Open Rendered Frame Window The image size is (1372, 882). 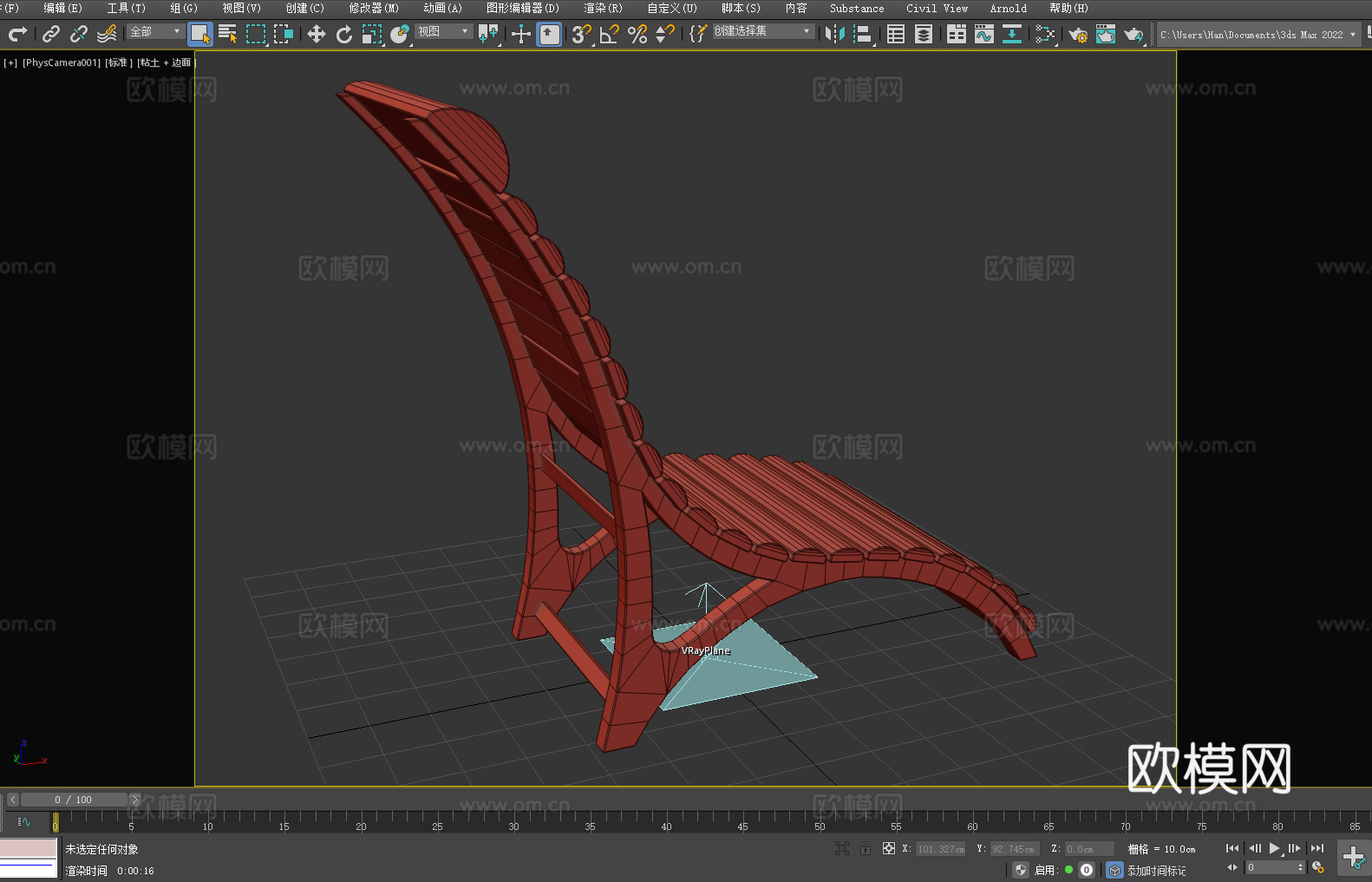tap(1106, 35)
